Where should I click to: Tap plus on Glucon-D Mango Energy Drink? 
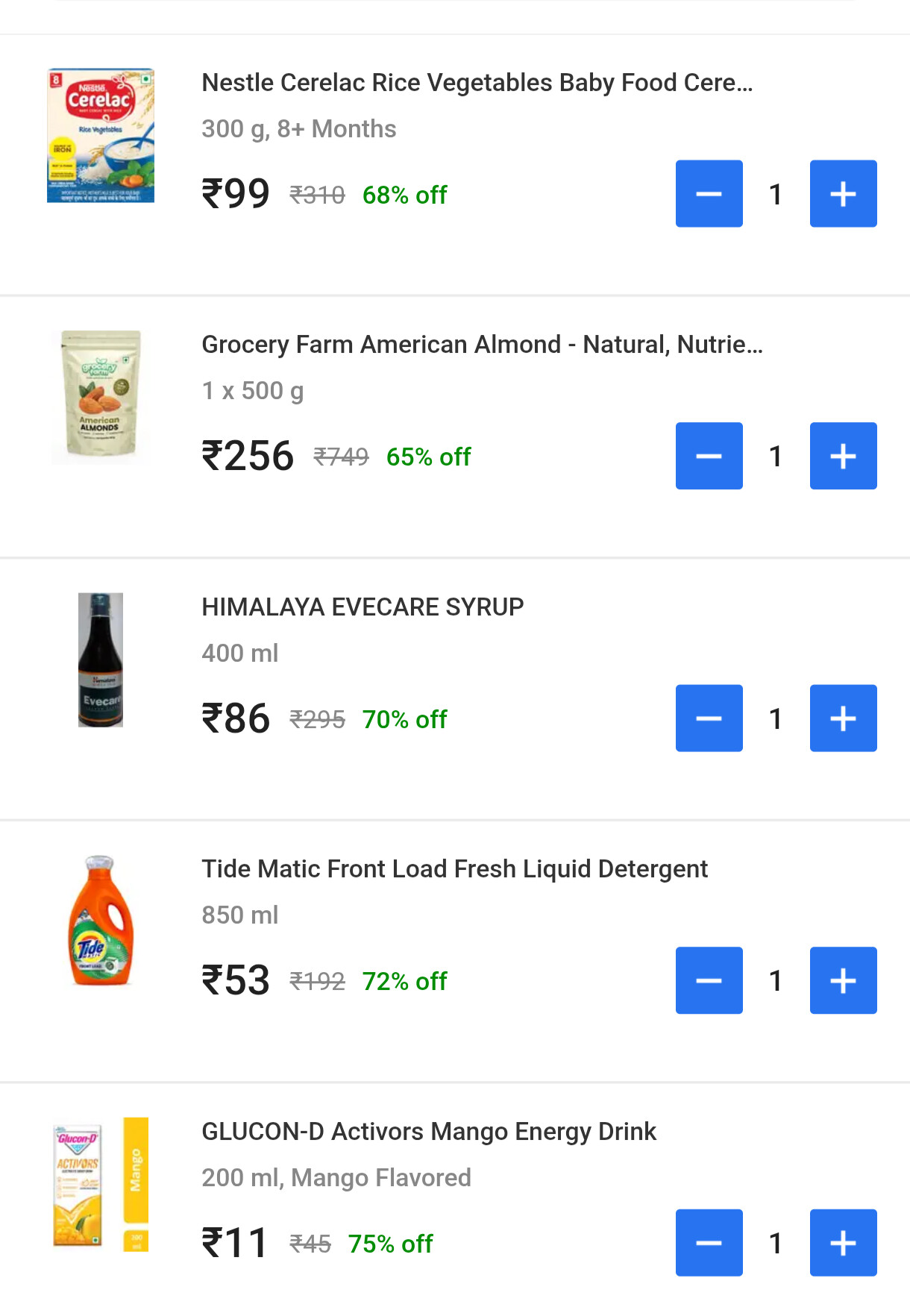tap(843, 1243)
